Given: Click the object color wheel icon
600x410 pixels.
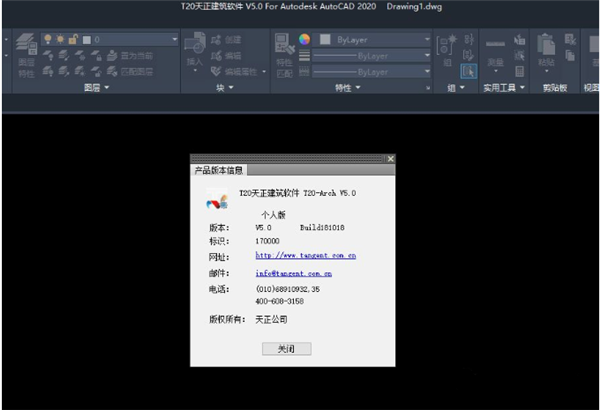Looking at the screenshot, I should [304, 39].
